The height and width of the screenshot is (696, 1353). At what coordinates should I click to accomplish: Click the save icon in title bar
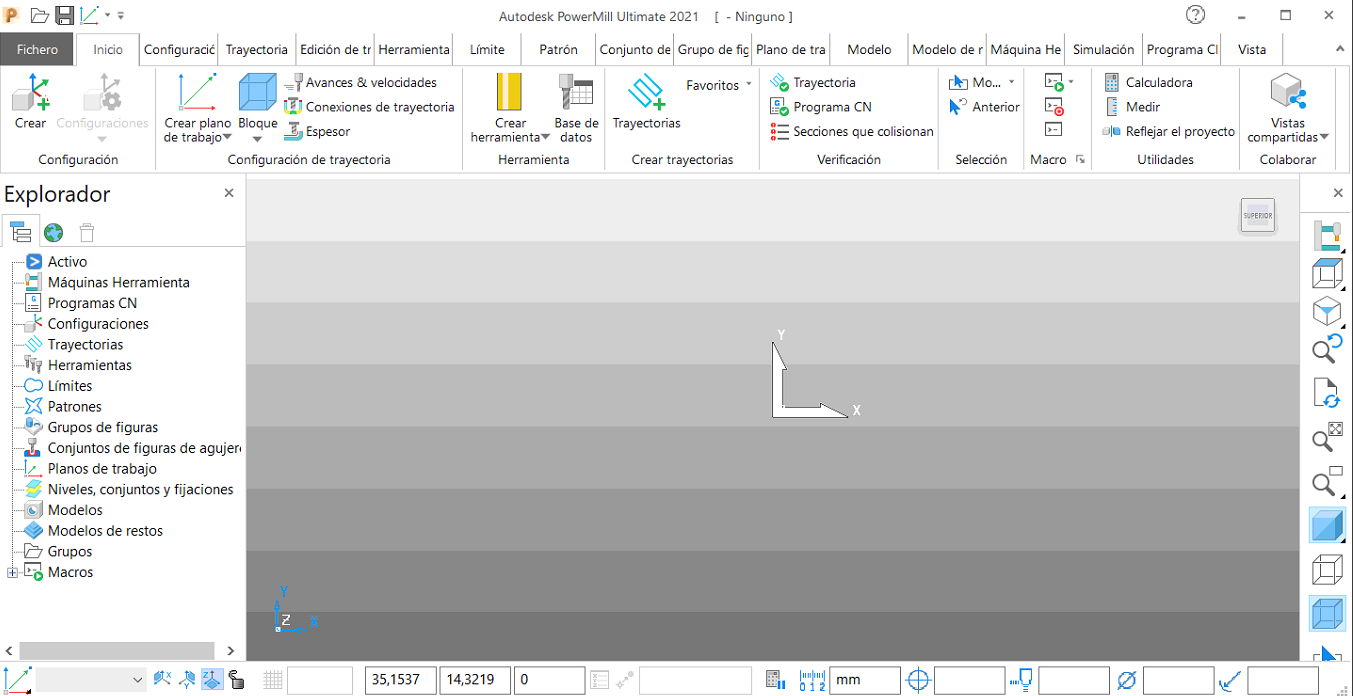click(x=64, y=15)
